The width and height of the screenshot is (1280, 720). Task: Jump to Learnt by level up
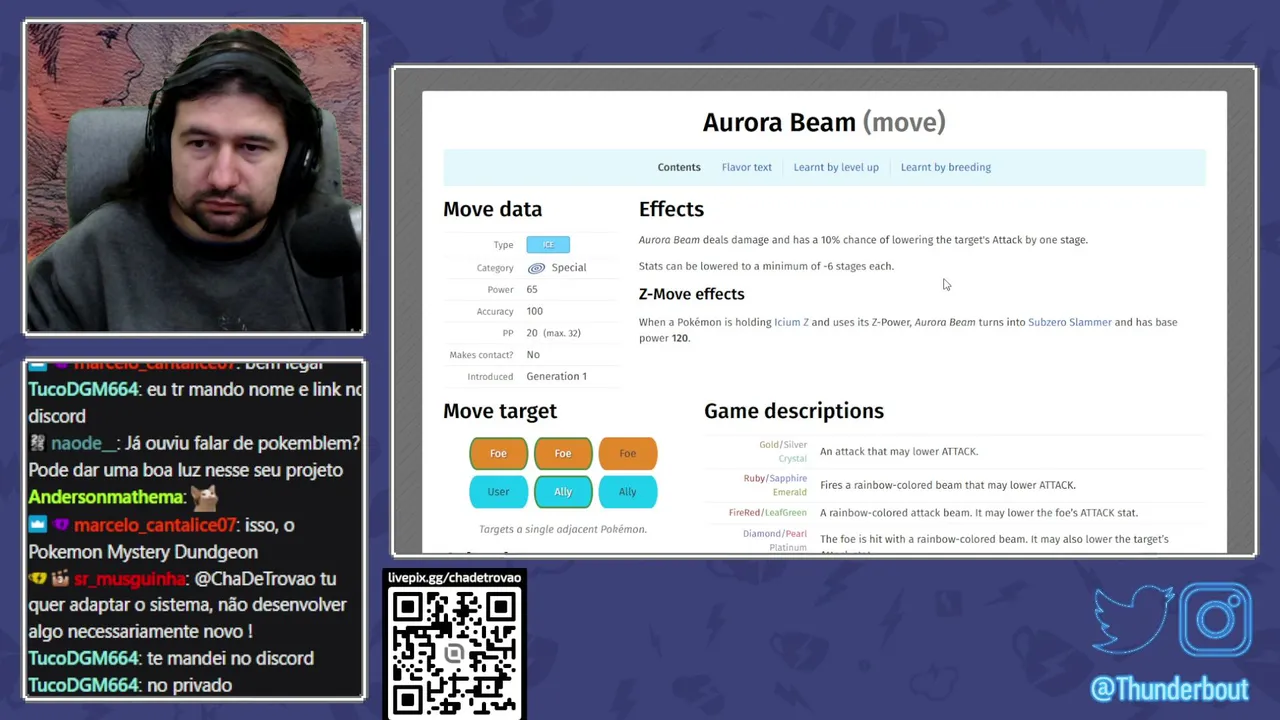tap(836, 167)
